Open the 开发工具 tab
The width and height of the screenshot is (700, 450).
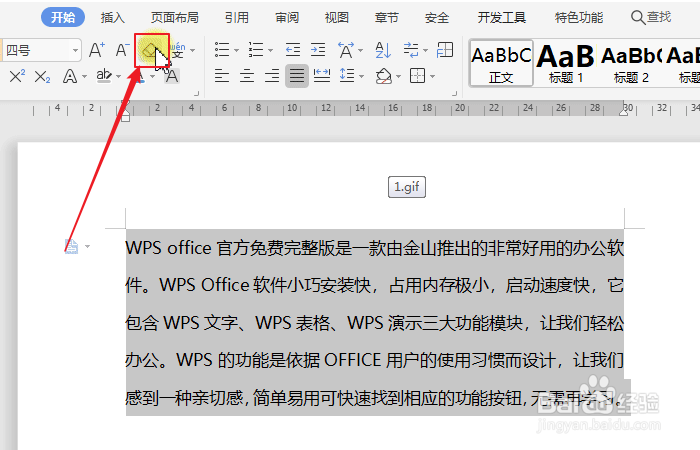(502, 17)
